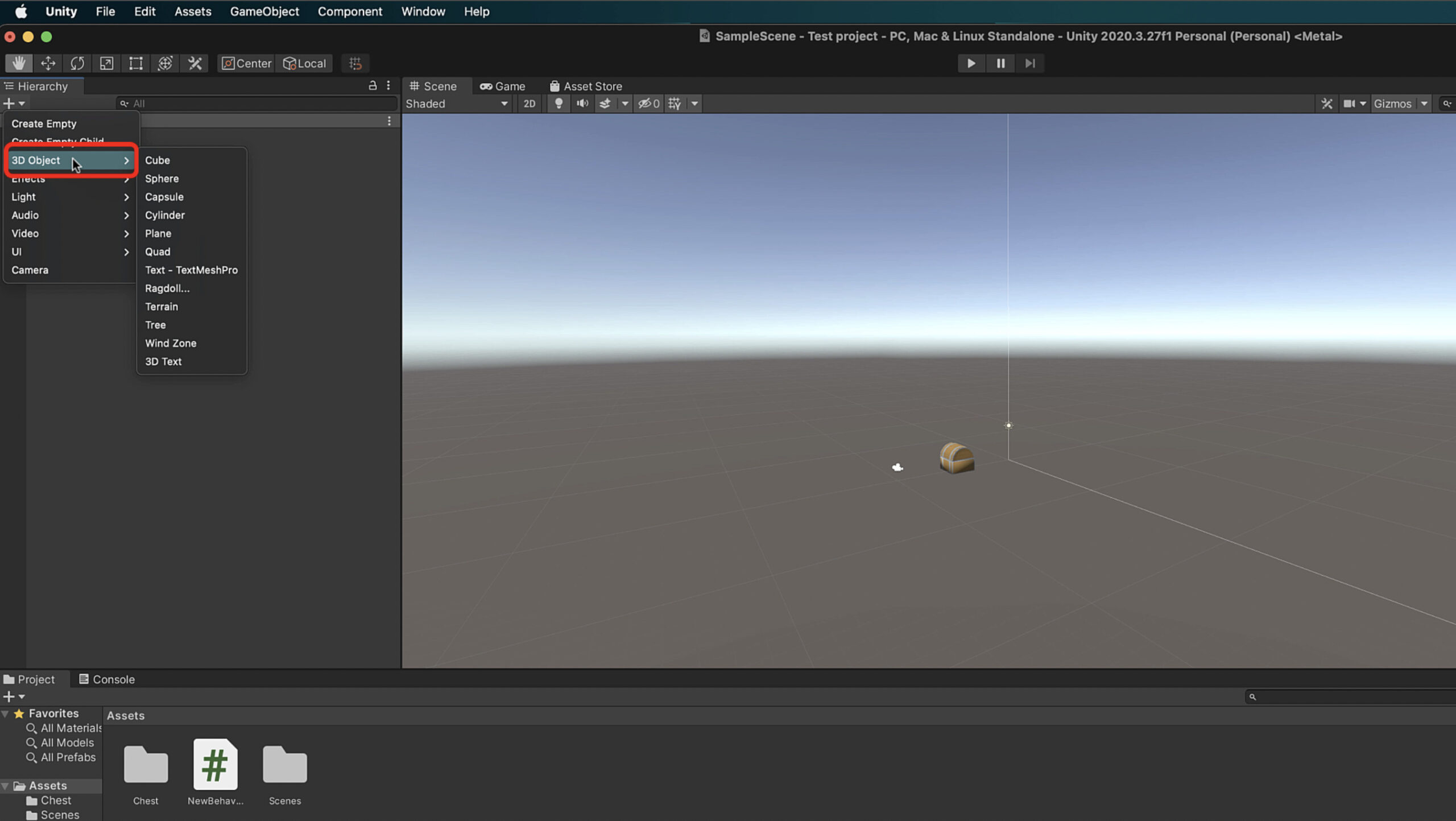Select the Rect Transform tool
1456x821 pixels.
coord(135,63)
